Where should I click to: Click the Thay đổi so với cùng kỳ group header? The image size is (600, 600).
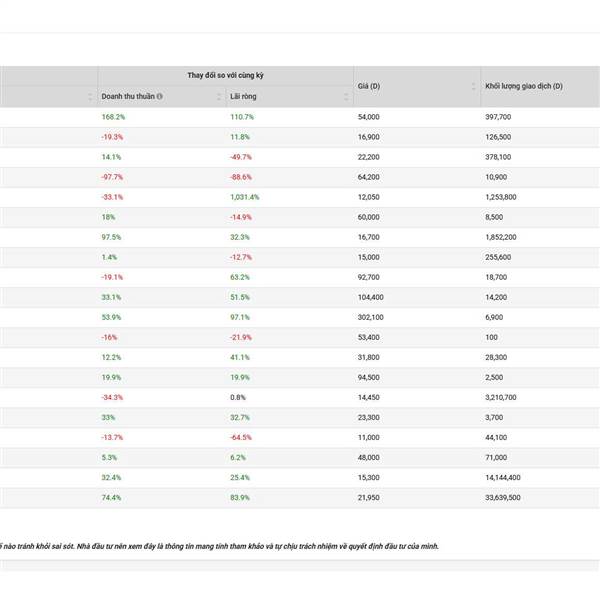[225, 75]
